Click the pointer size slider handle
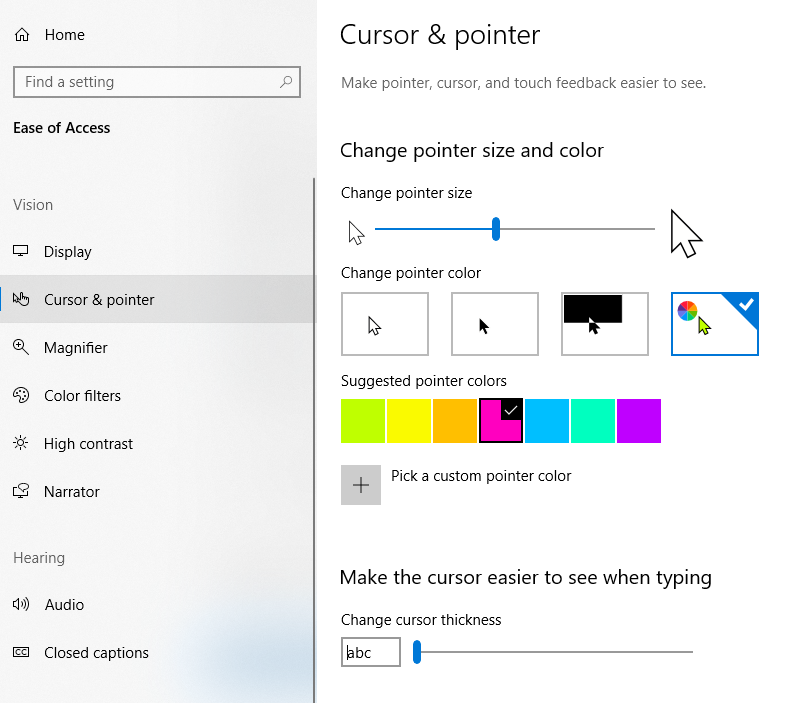This screenshot has width=803, height=703. pos(495,229)
